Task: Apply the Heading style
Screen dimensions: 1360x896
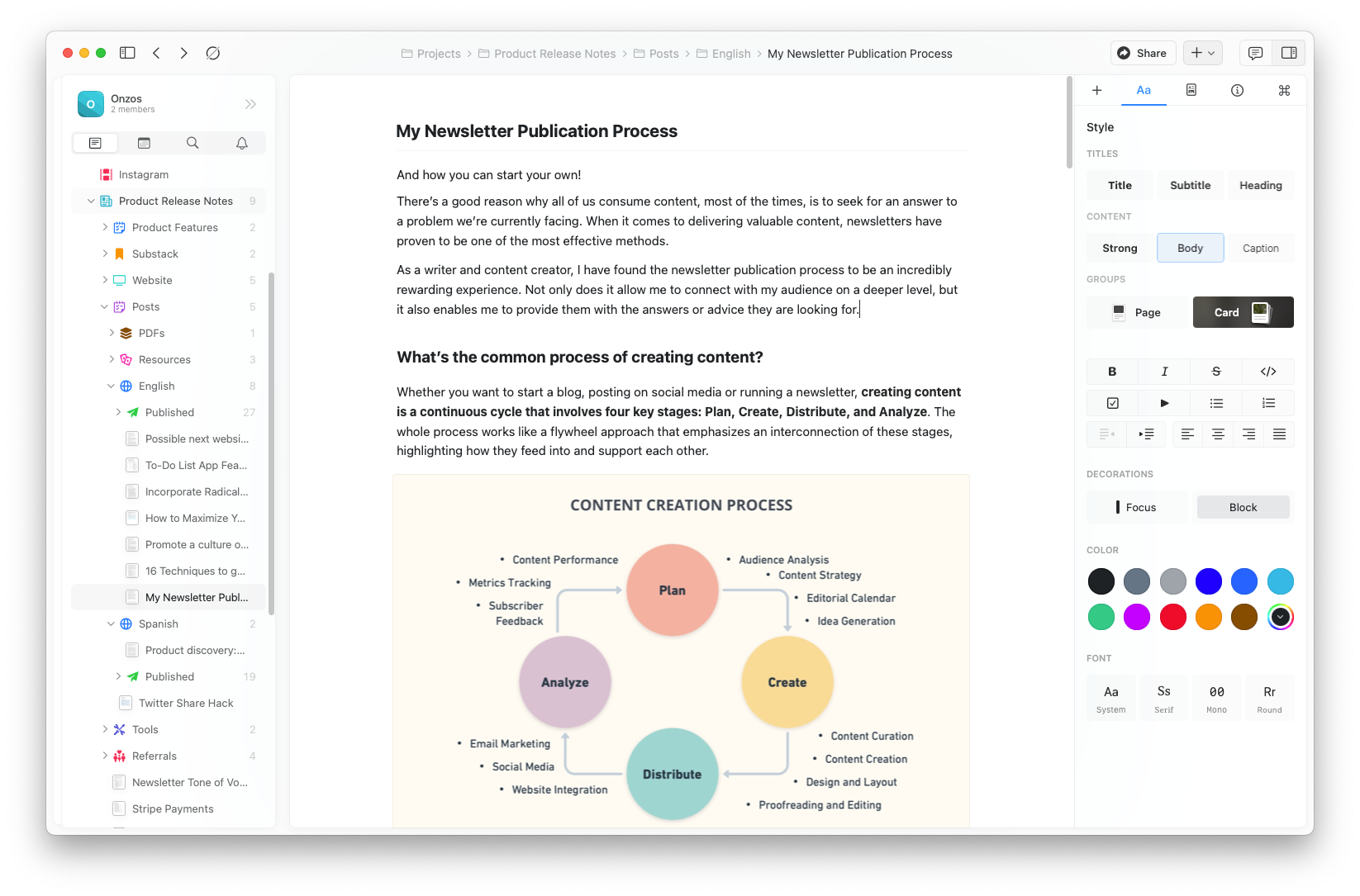Action: 1260,185
